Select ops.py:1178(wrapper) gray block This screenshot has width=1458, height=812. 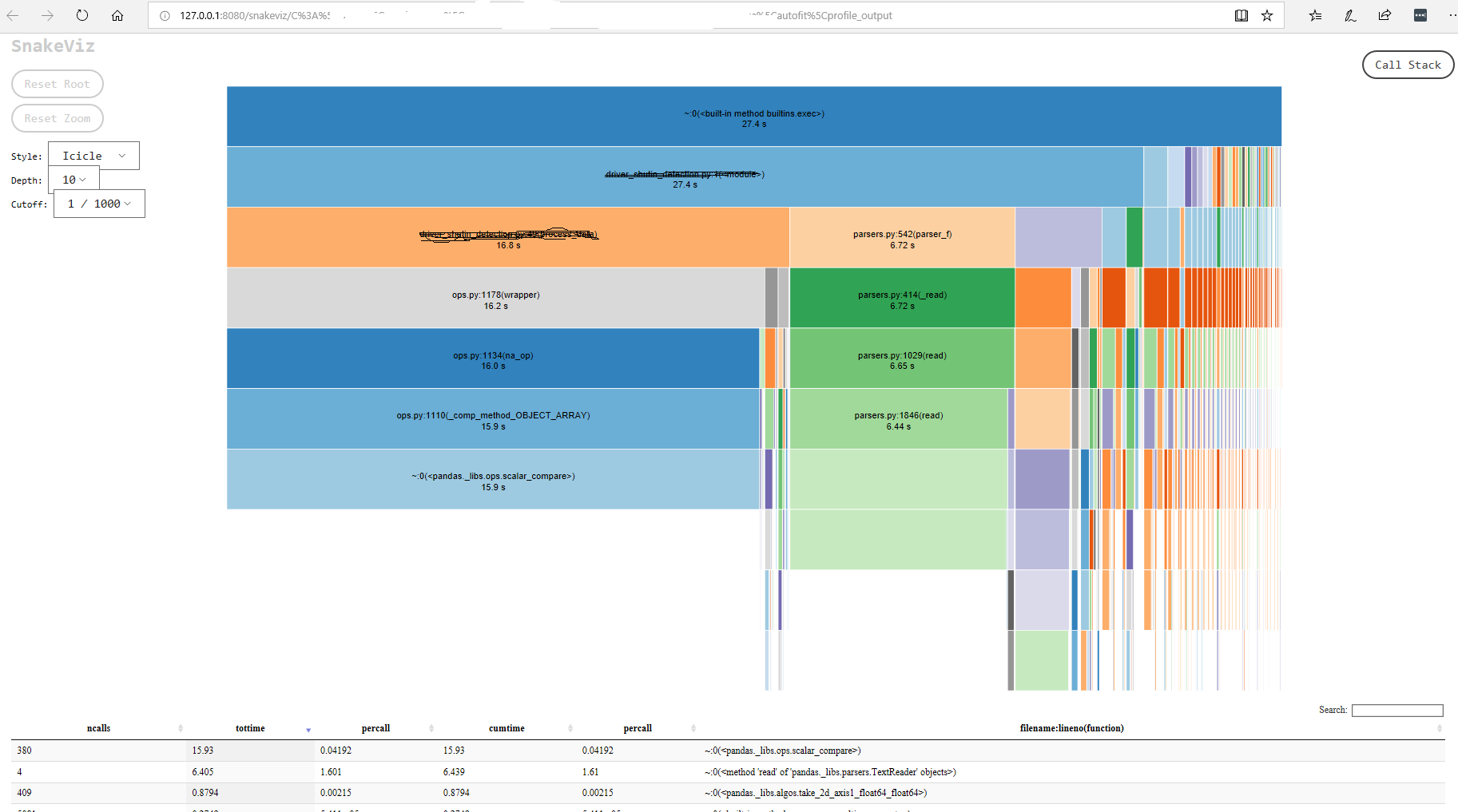(495, 298)
